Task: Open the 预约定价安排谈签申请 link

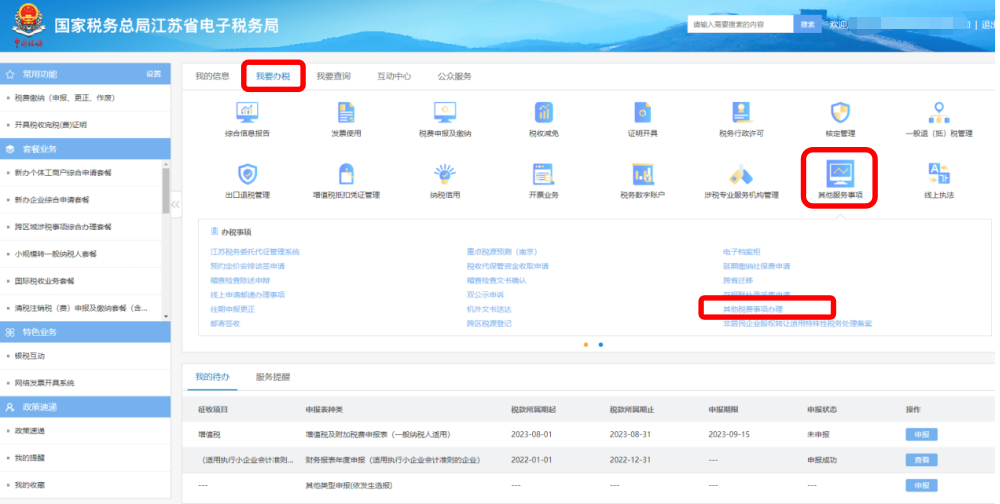Action: (247, 266)
